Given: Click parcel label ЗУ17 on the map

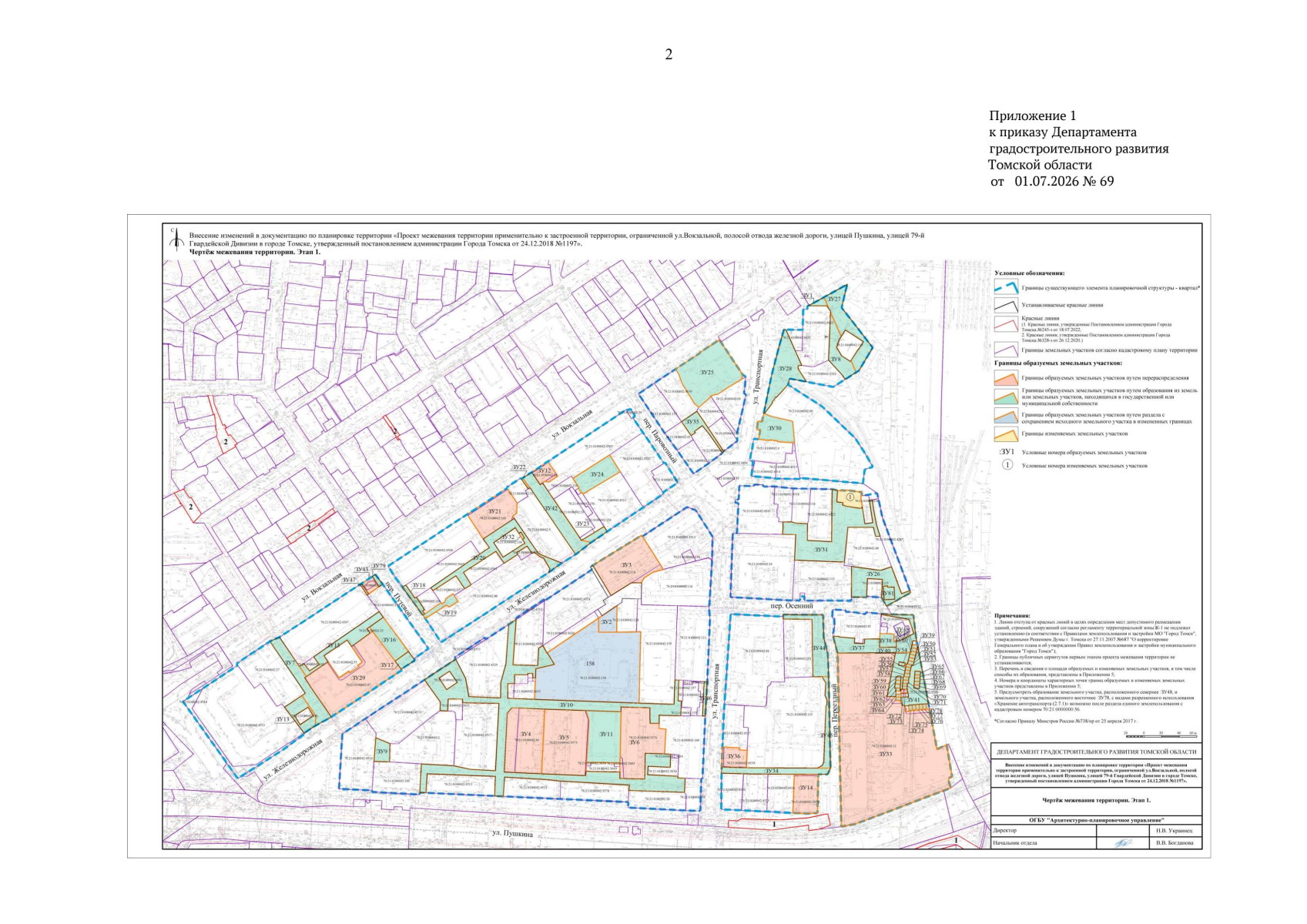Looking at the screenshot, I should 387,665.
